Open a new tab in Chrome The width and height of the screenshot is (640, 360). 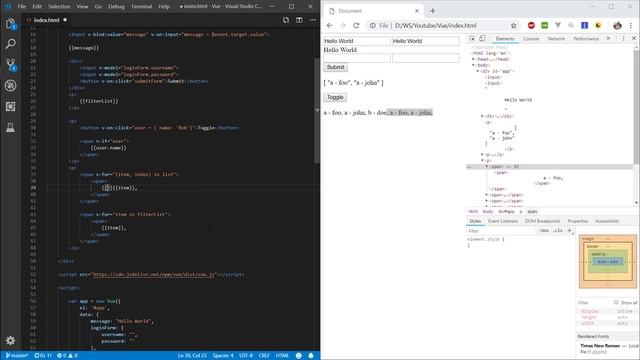[433, 11]
